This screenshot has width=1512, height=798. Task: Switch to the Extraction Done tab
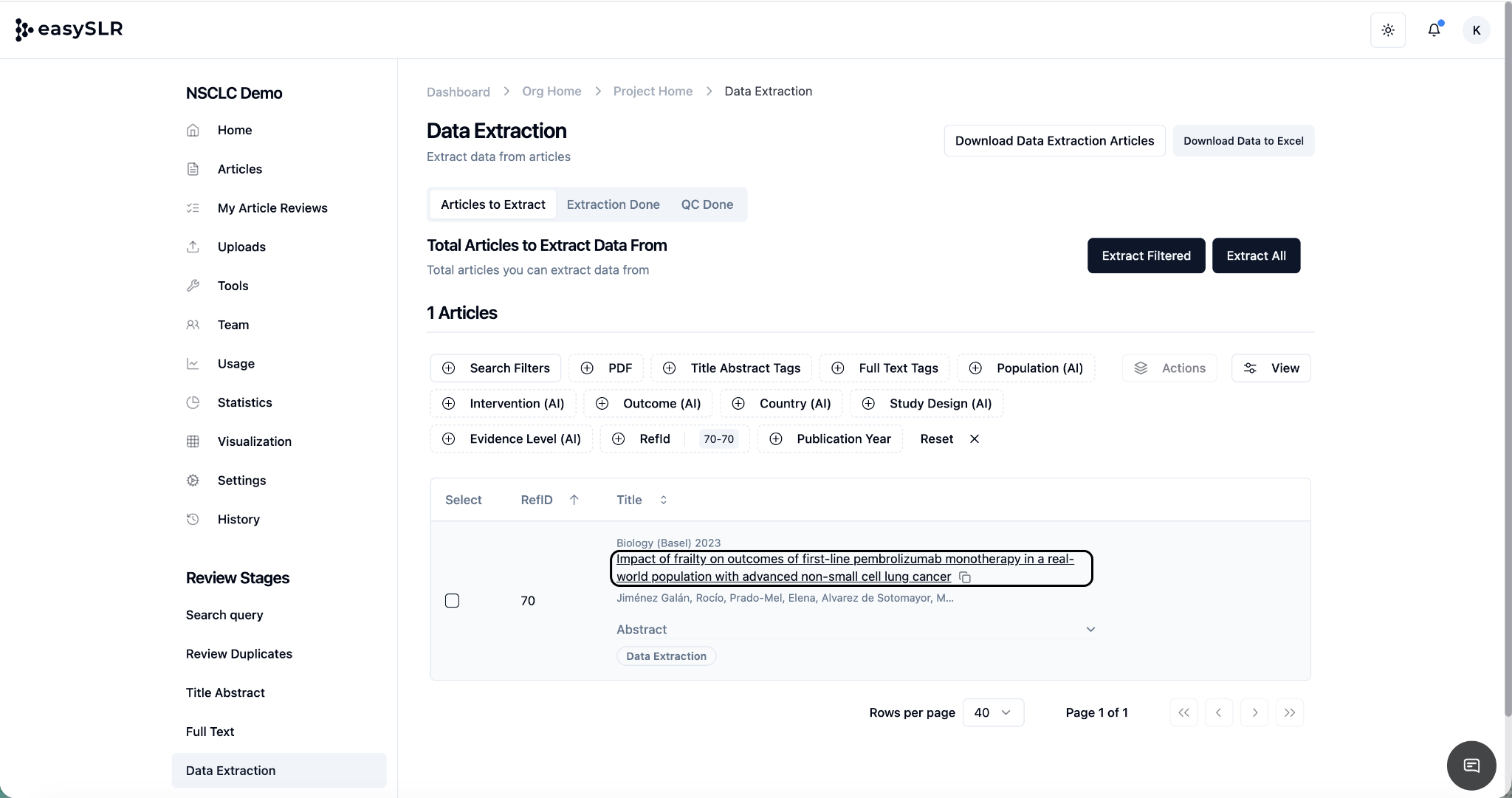tap(613, 204)
